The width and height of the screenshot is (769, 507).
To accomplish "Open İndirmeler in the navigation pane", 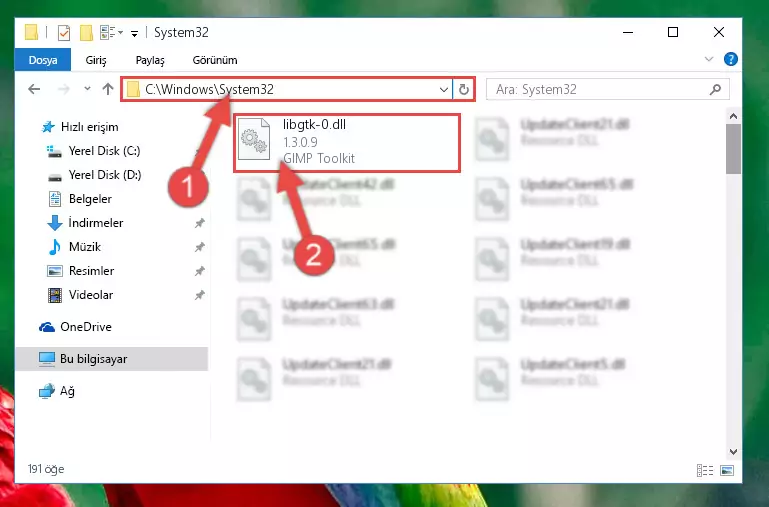I will [85, 223].
